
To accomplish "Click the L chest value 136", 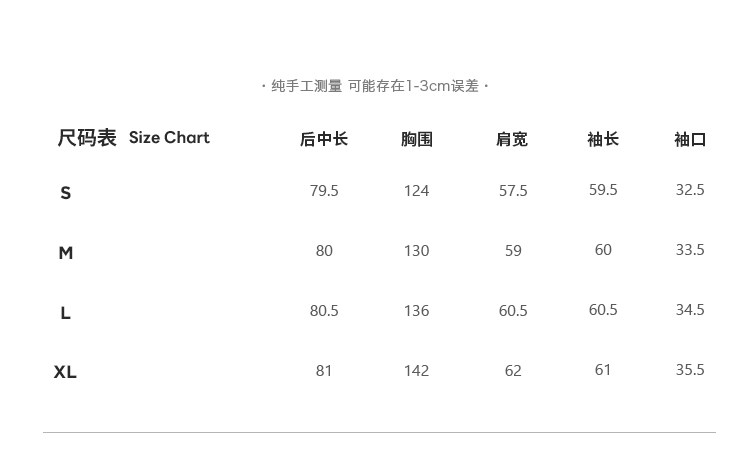I will coord(416,310).
